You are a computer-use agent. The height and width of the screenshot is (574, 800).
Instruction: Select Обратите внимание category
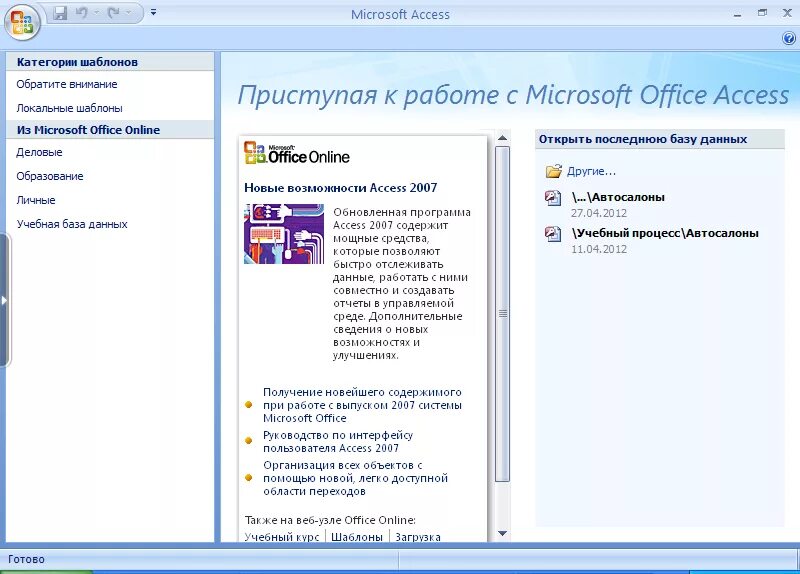coord(67,84)
